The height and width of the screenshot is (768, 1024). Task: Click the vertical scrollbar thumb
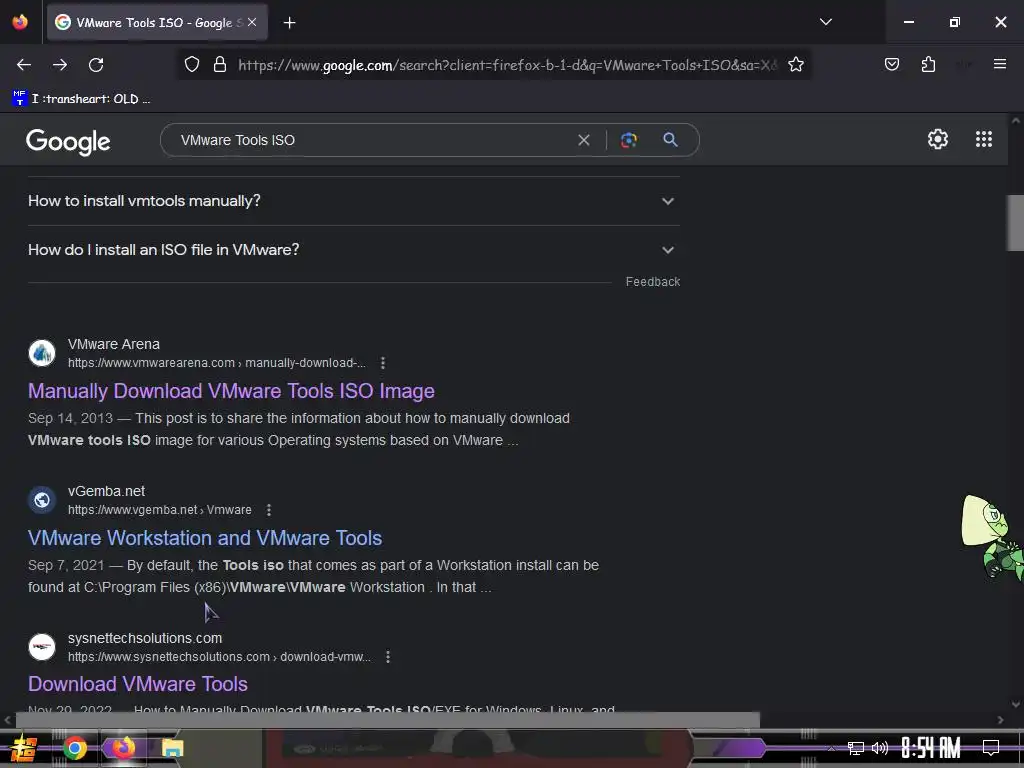[1016, 223]
